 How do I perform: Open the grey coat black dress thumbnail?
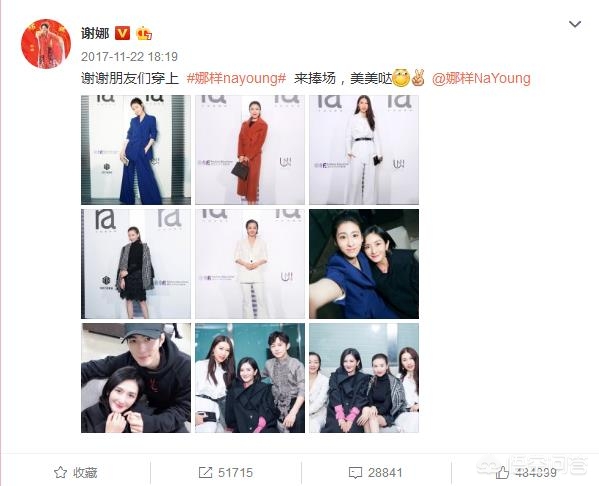136,264
